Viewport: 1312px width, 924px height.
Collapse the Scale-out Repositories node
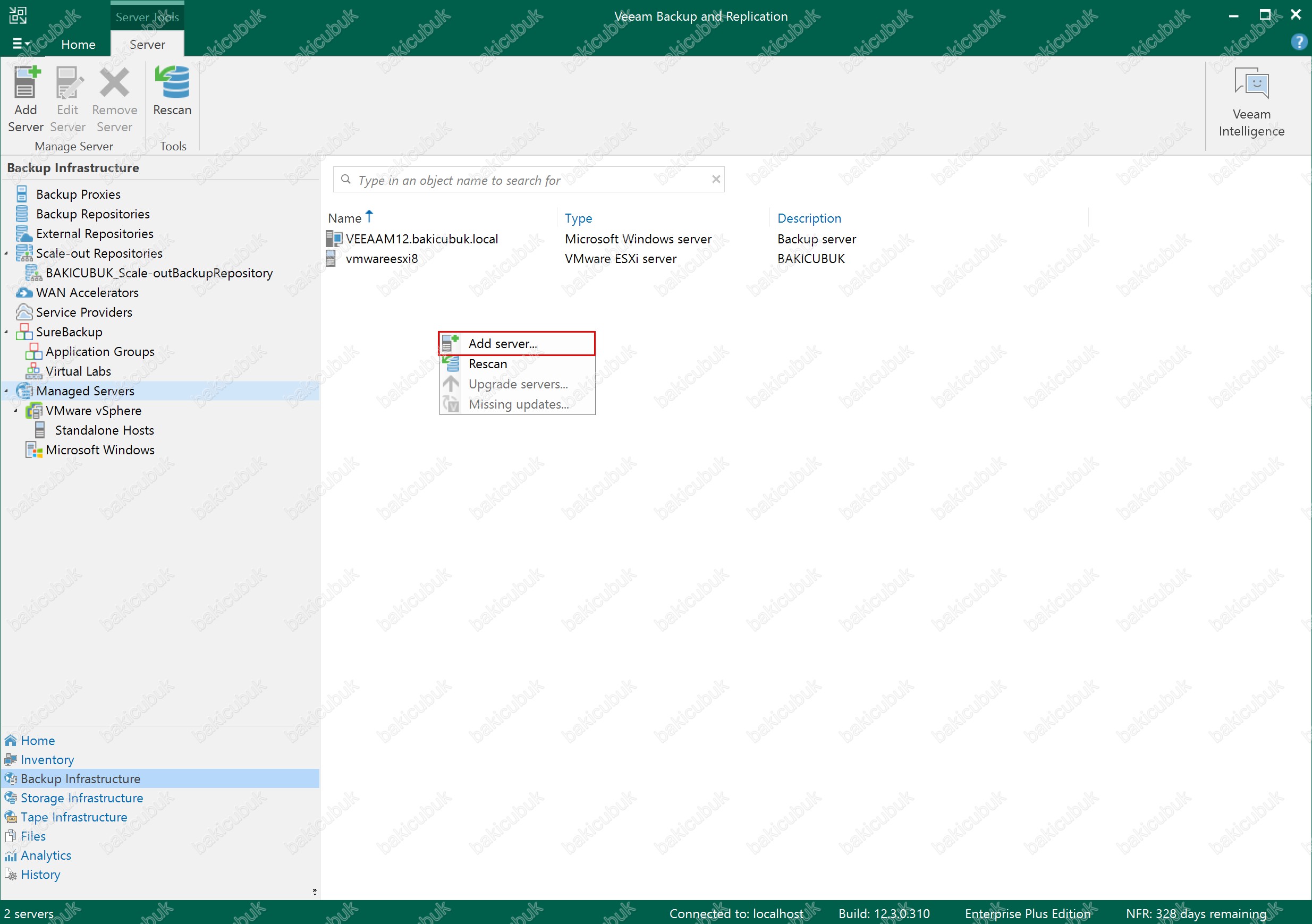pos(6,253)
